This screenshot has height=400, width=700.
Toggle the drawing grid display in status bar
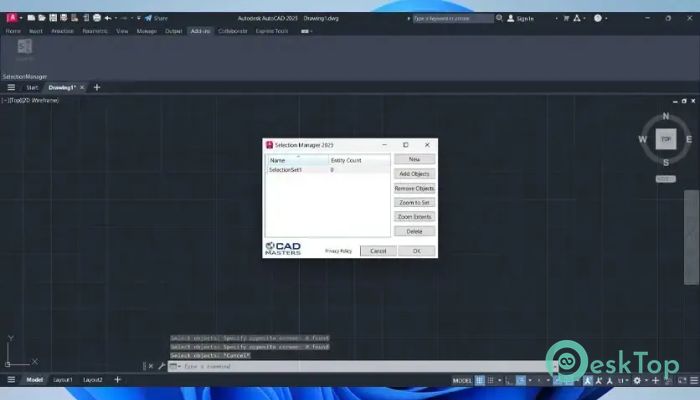coord(479,380)
